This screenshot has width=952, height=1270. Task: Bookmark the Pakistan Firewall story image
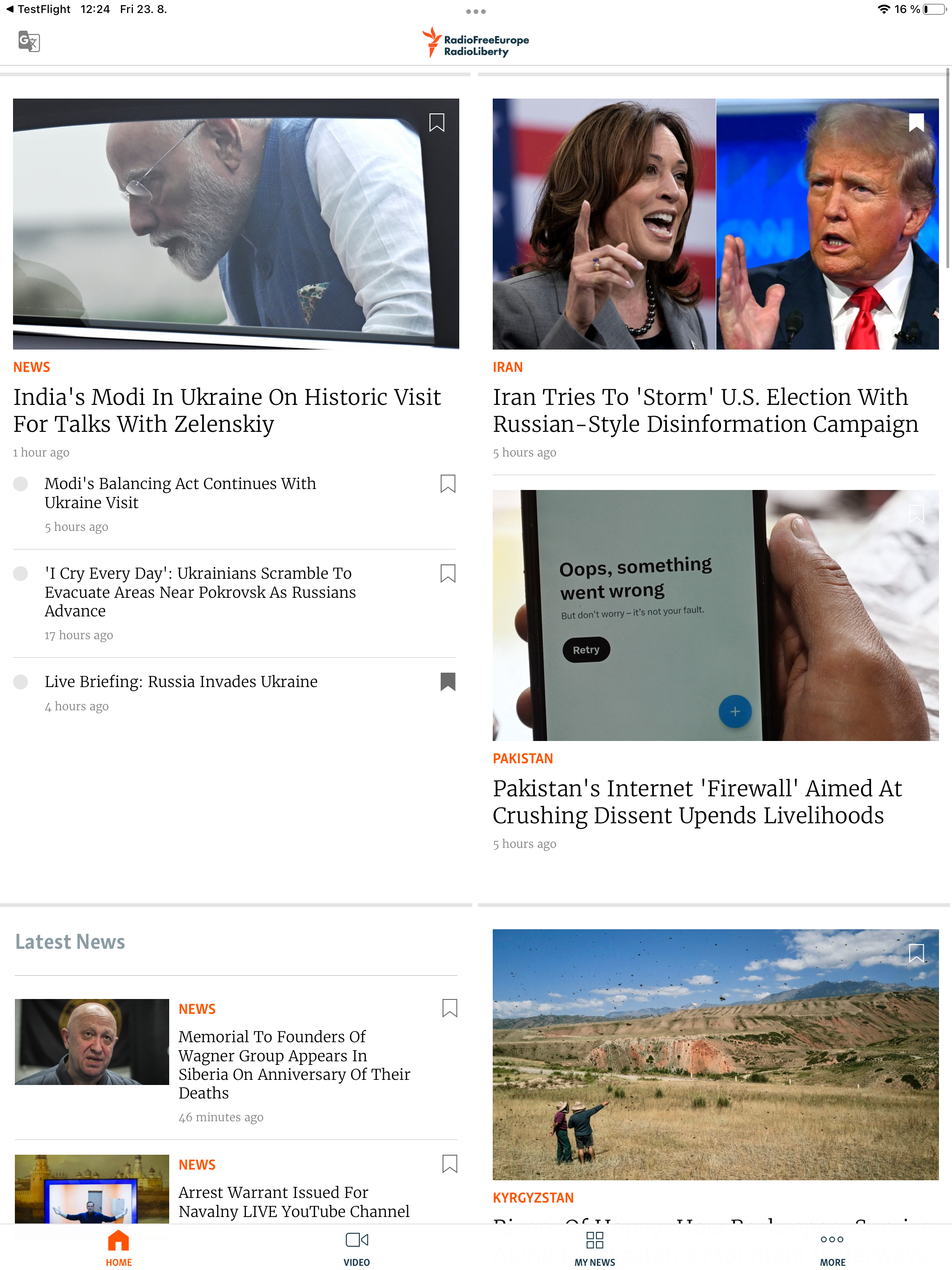pyautogui.click(x=916, y=513)
